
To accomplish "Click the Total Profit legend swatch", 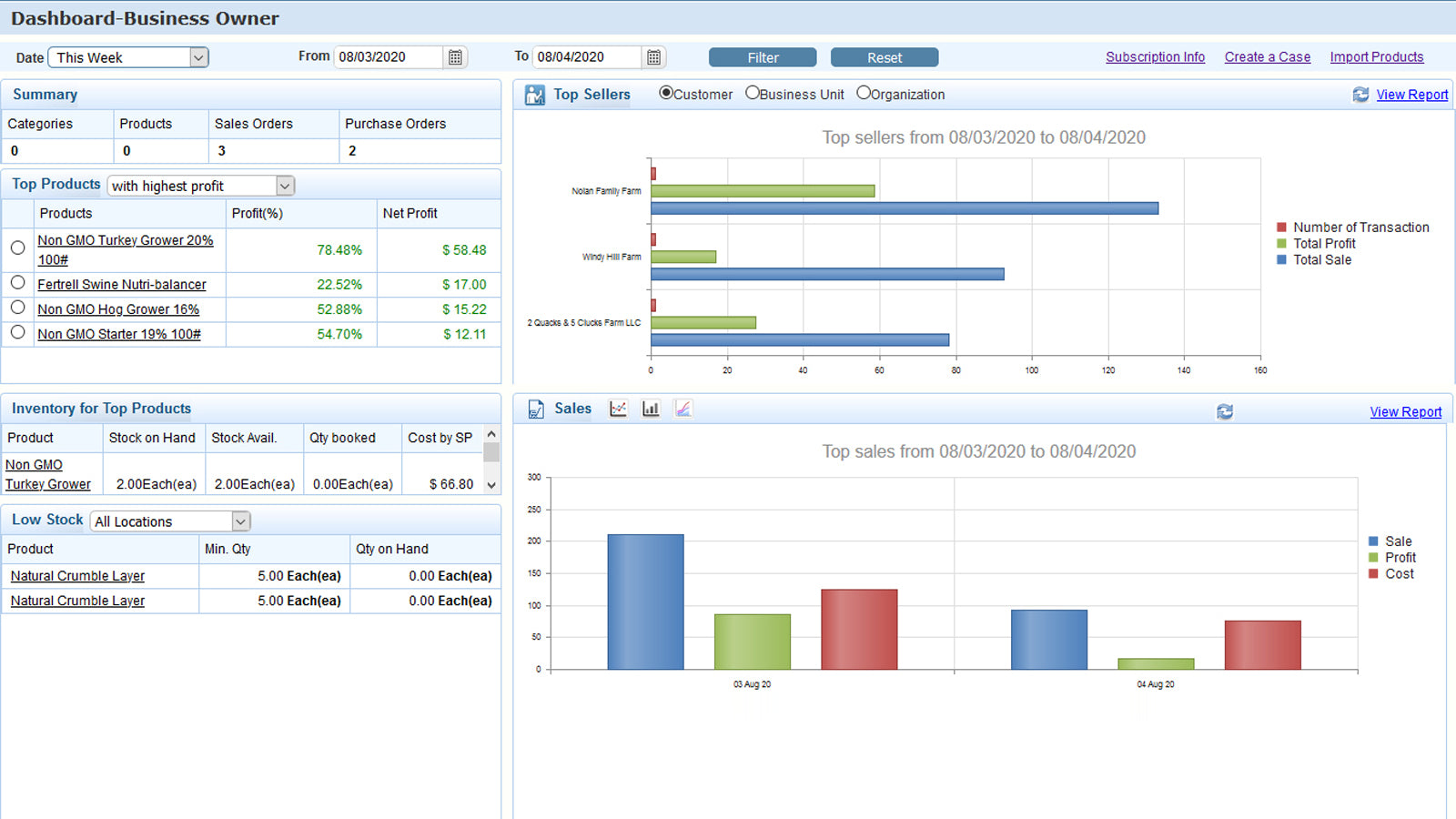I will pyautogui.click(x=1281, y=244).
